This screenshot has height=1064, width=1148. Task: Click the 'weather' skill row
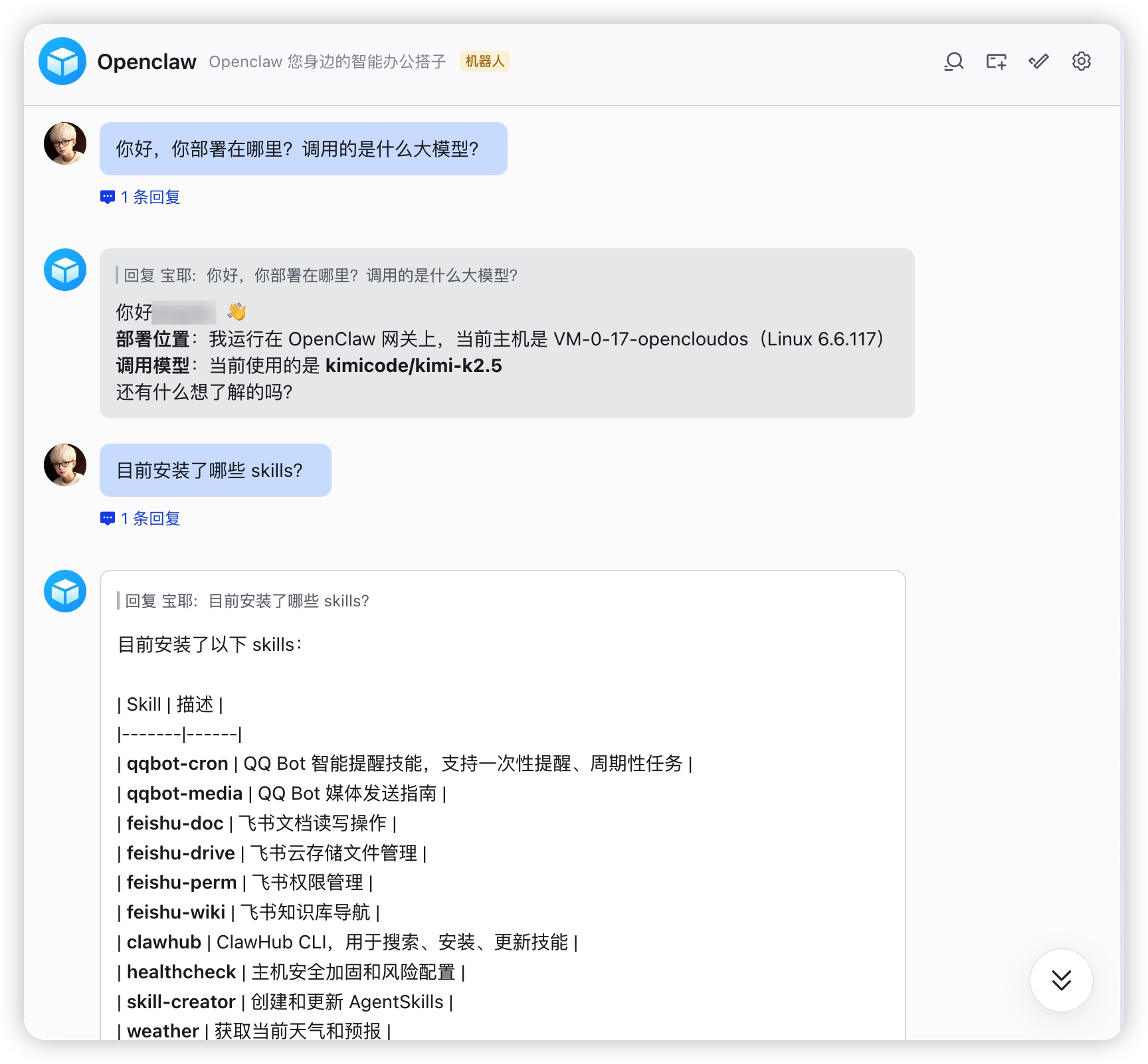point(254,1031)
